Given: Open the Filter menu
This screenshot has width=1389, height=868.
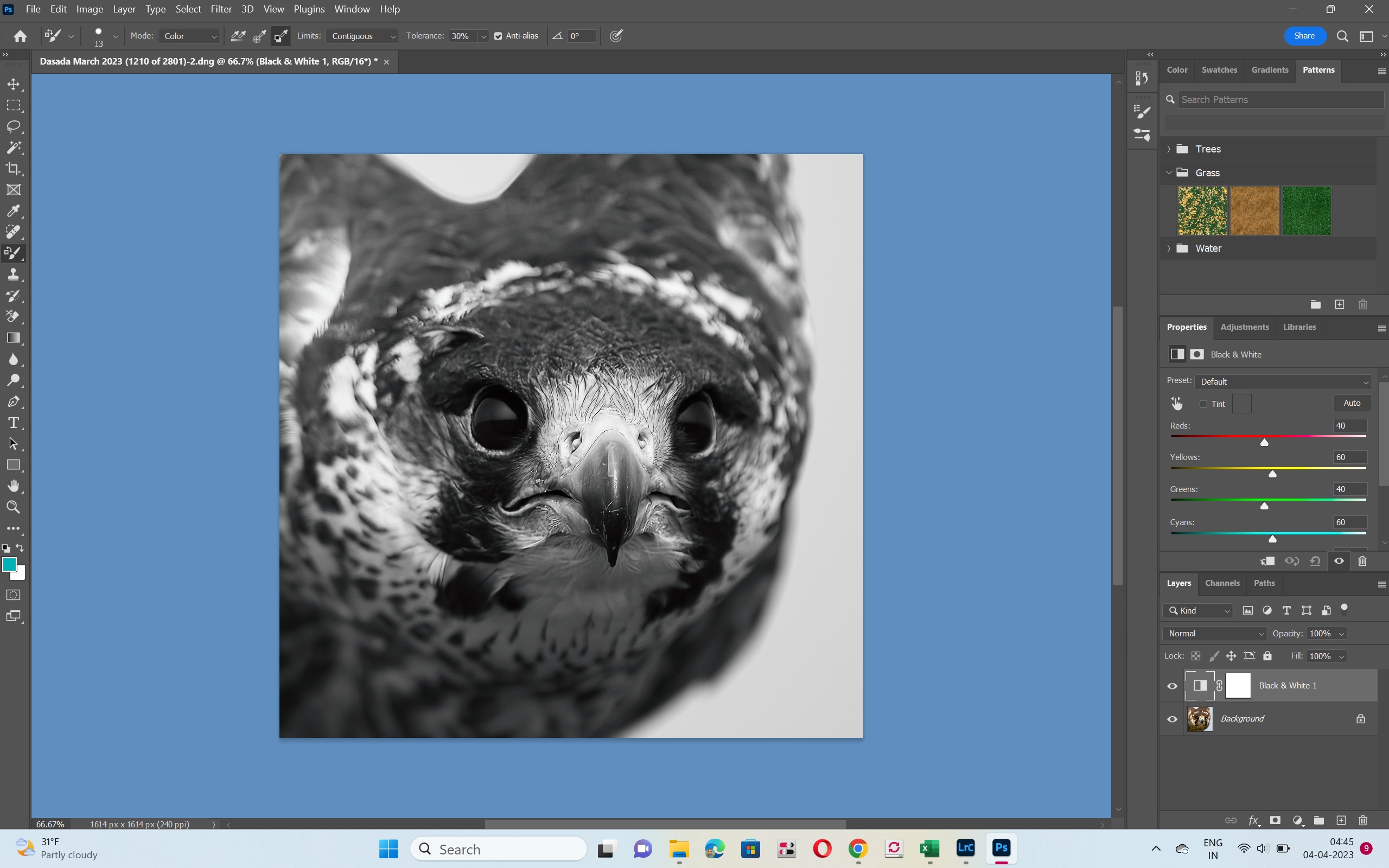Looking at the screenshot, I should (221, 9).
